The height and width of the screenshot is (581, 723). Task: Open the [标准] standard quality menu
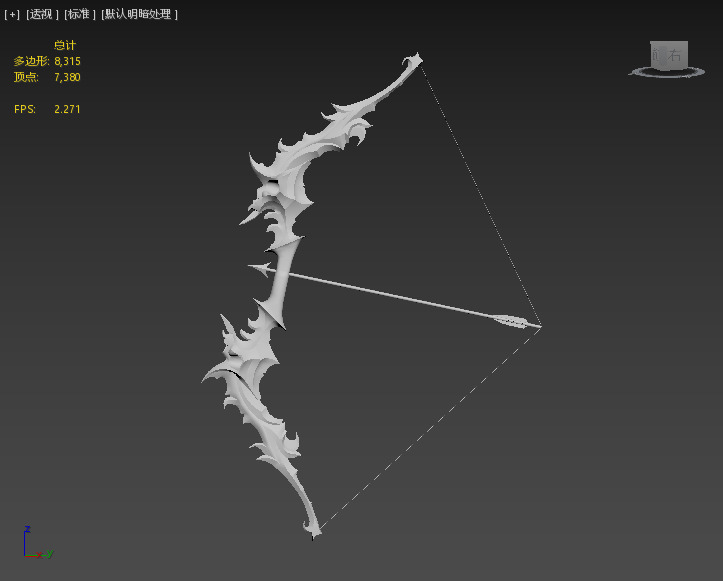[x=79, y=14]
